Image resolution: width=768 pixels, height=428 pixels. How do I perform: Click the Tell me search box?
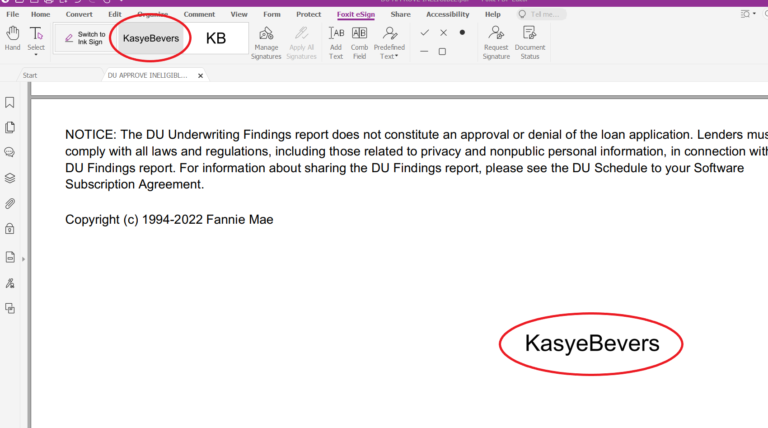(x=546, y=15)
